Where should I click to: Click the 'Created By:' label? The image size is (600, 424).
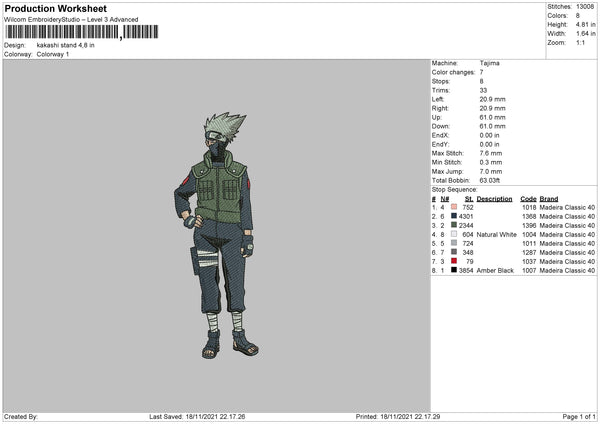tap(21, 416)
